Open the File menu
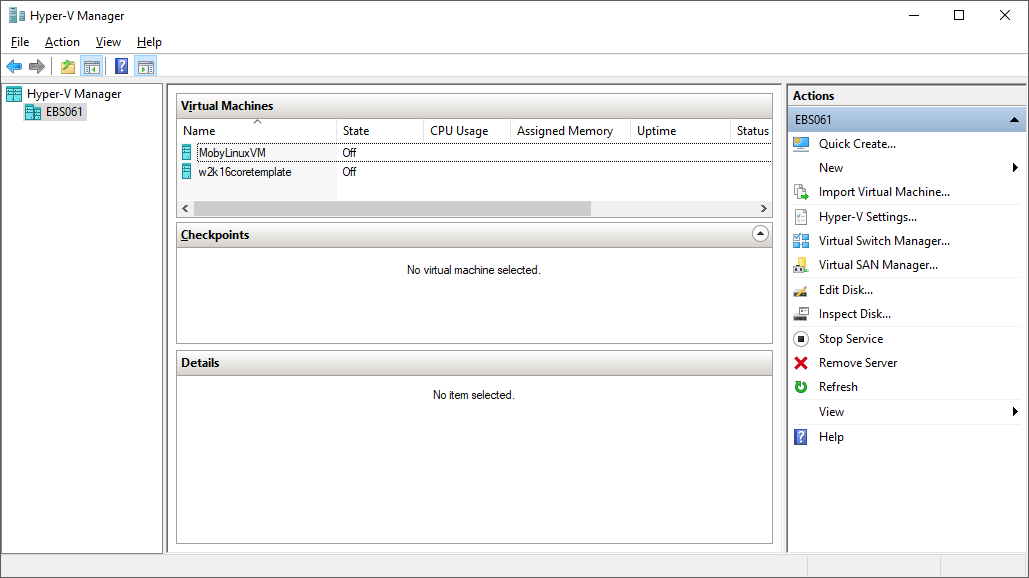 (20, 42)
